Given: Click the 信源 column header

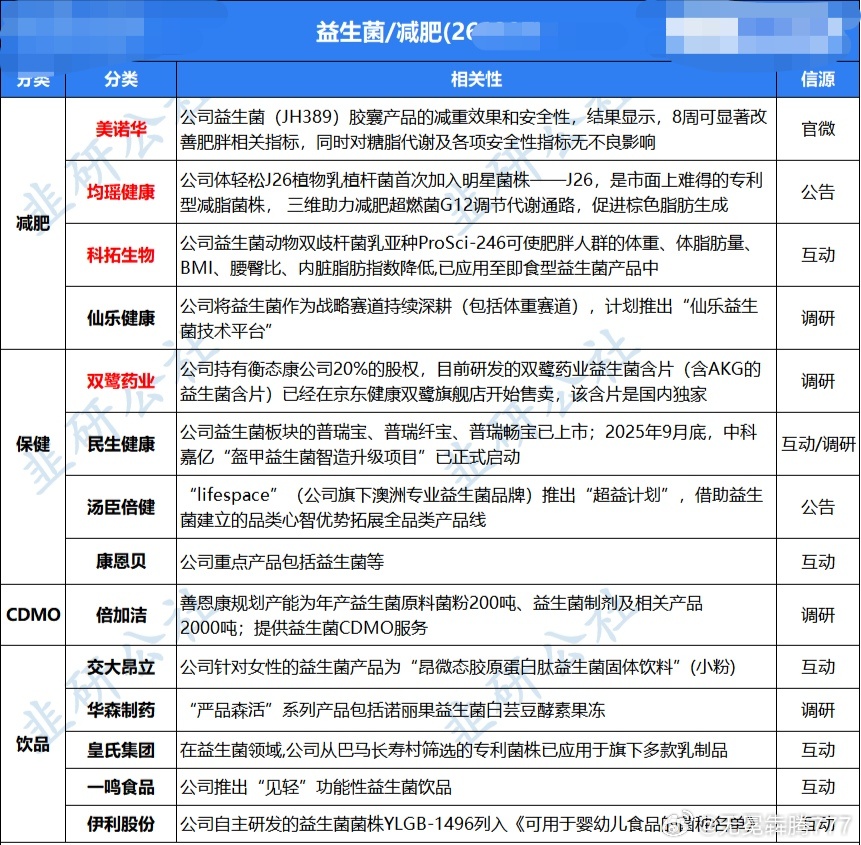Looking at the screenshot, I should click(818, 80).
